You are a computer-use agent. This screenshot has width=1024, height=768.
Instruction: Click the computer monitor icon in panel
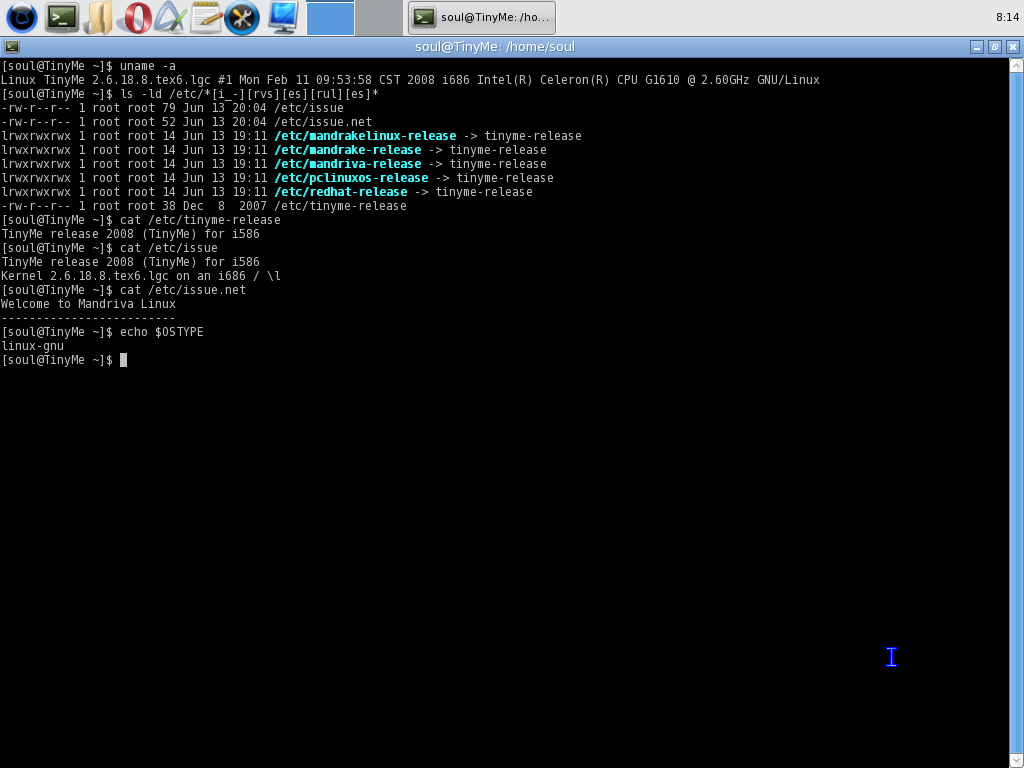click(x=283, y=18)
